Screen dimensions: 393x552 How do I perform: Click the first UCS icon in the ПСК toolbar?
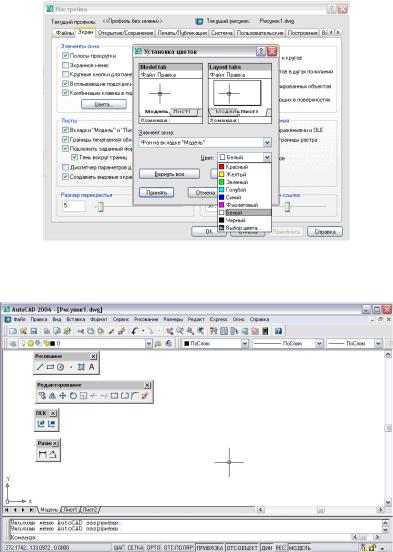click(41, 424)
